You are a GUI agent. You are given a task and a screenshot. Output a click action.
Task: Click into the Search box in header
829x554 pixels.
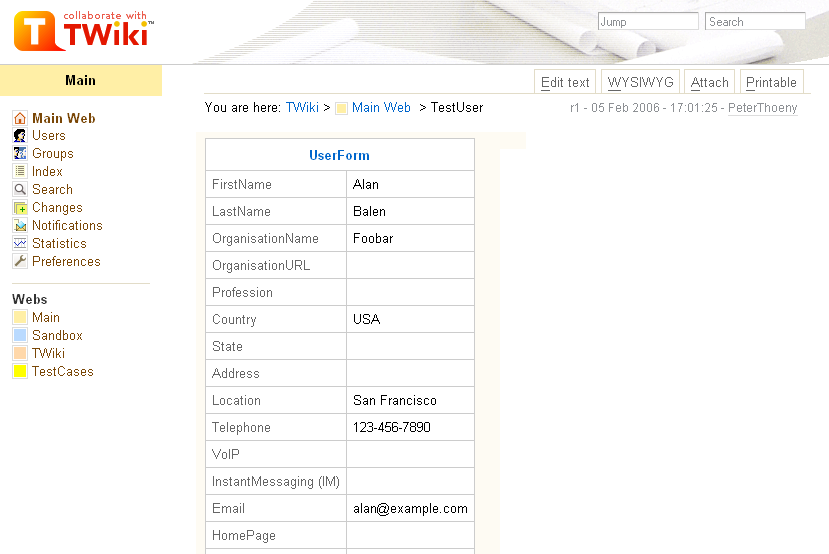pyautogui.click(x=754, y=22)
